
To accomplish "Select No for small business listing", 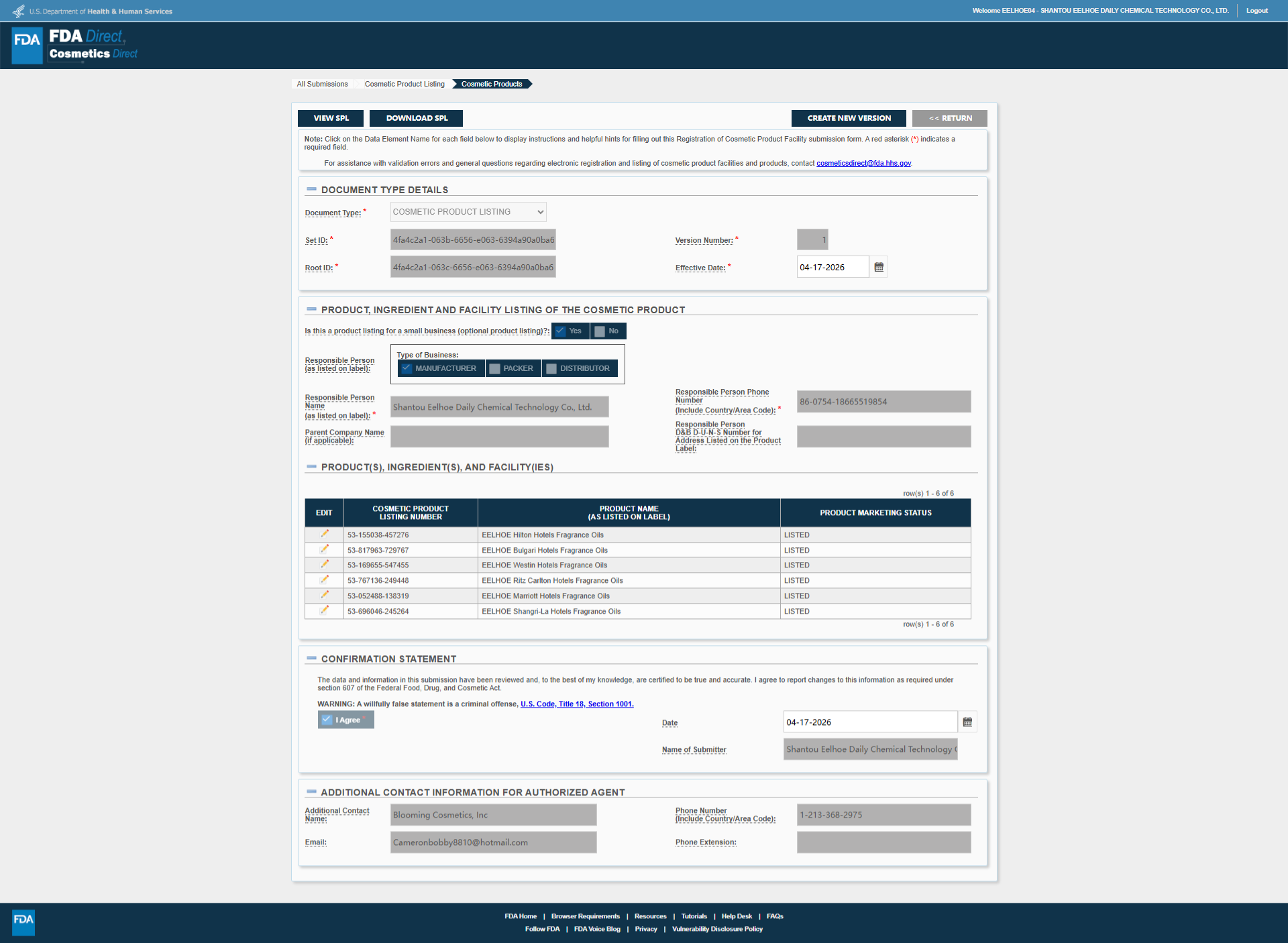I will [608, 331].
